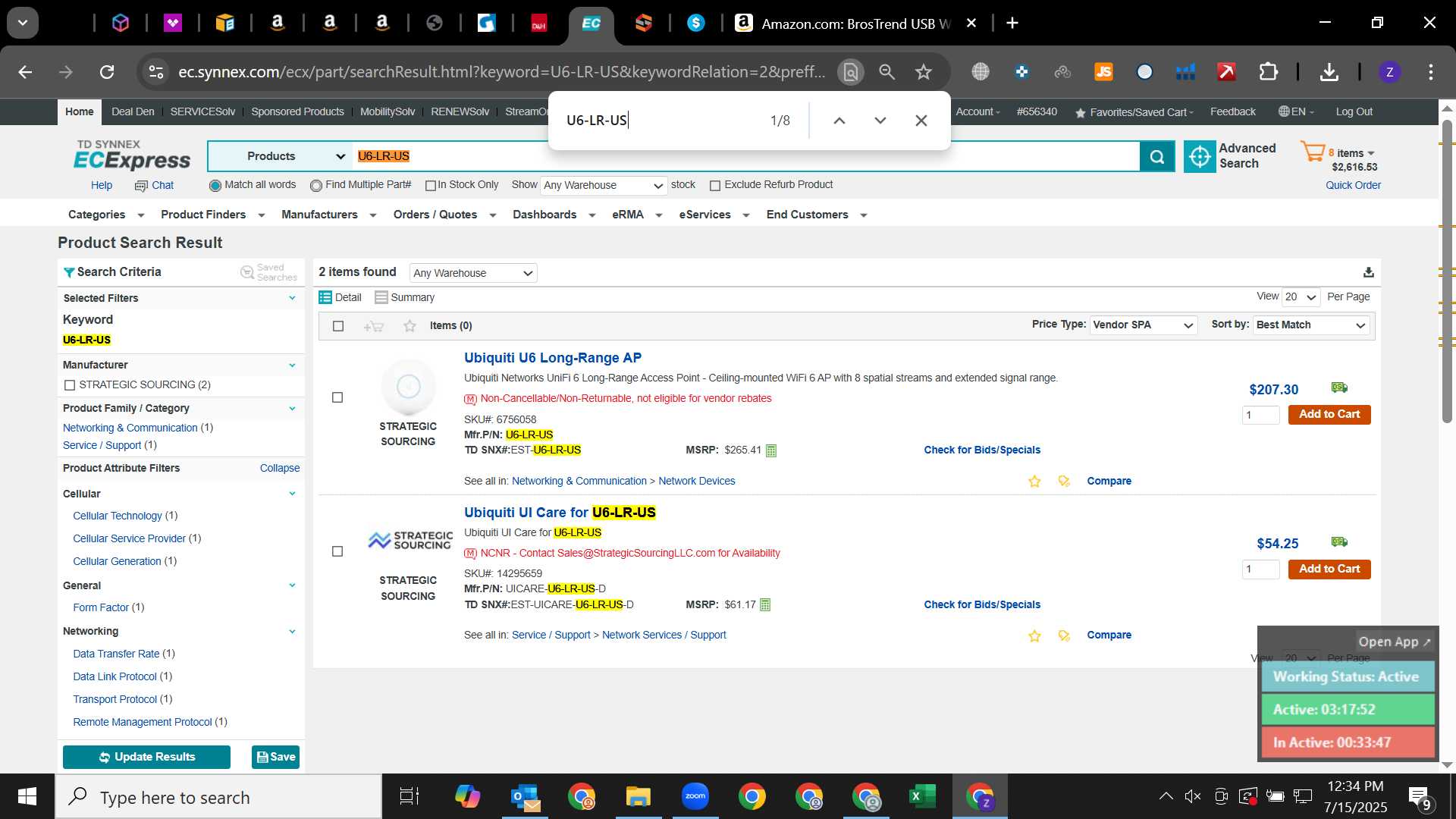Select Find Multiple Part# radio button

(316, 186)
